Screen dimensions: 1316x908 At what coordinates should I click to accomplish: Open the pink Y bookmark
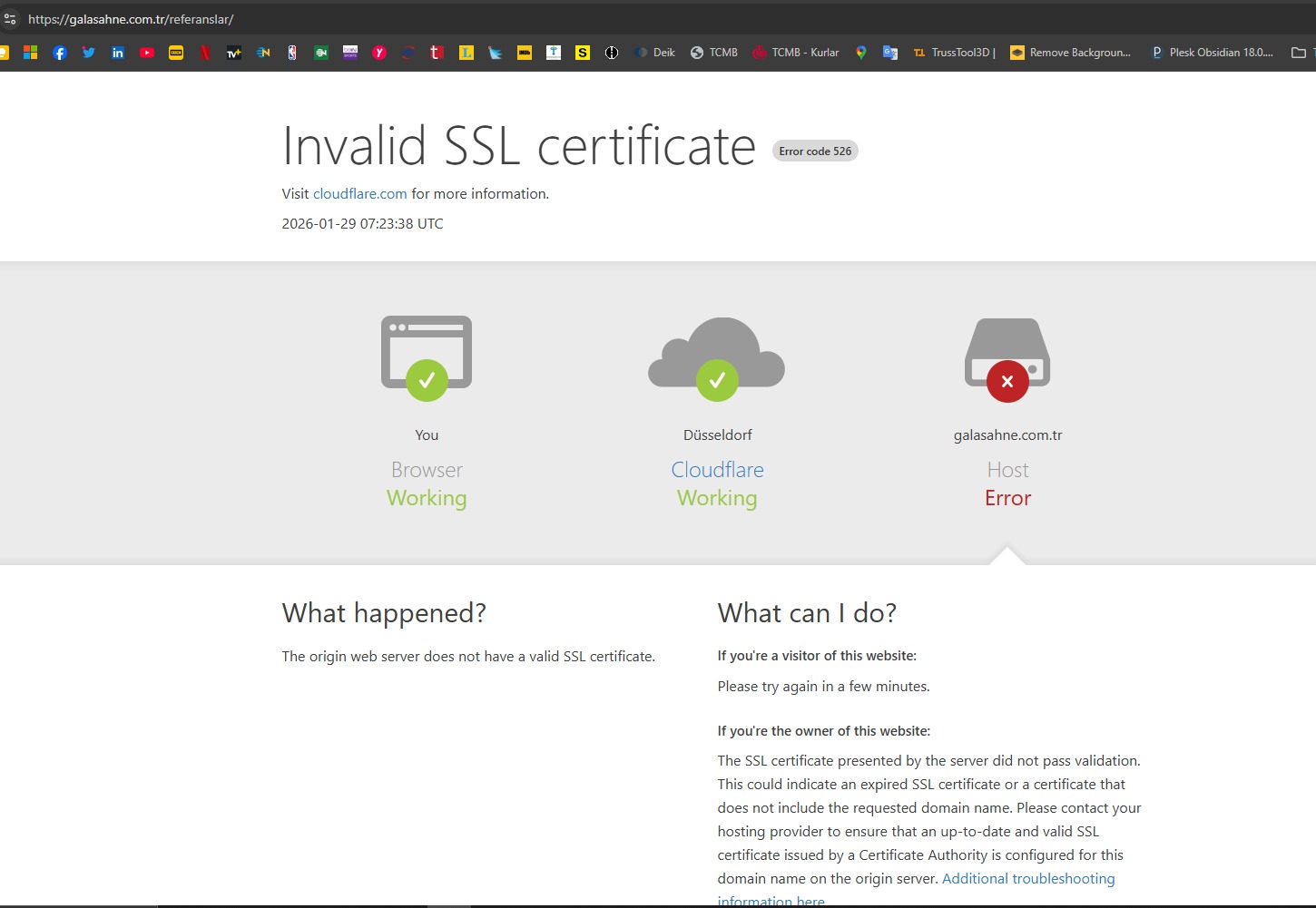pyautogui.click(x=379, y=53)
